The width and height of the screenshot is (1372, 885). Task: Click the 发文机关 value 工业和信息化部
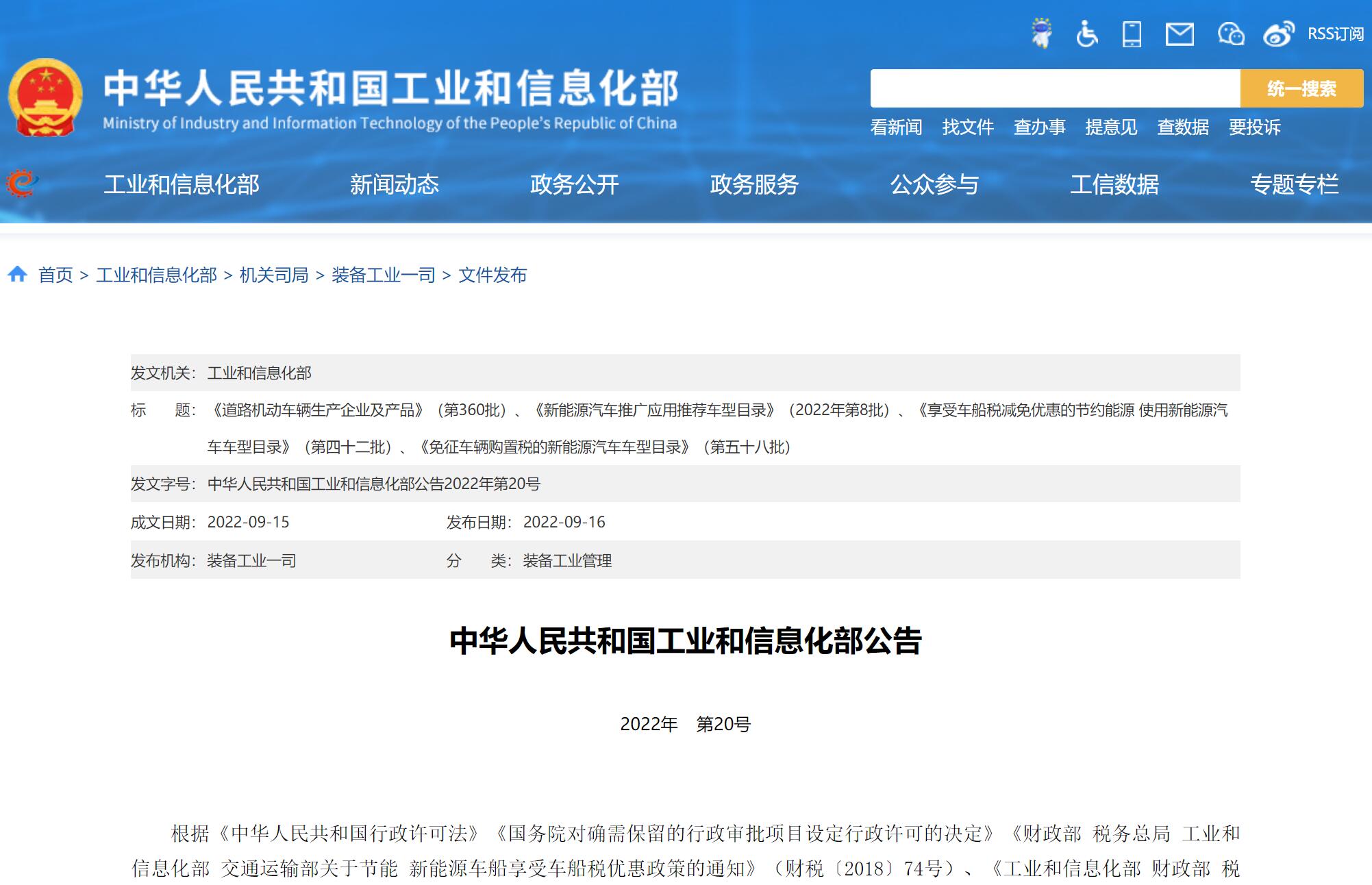(x=260, y=373)
